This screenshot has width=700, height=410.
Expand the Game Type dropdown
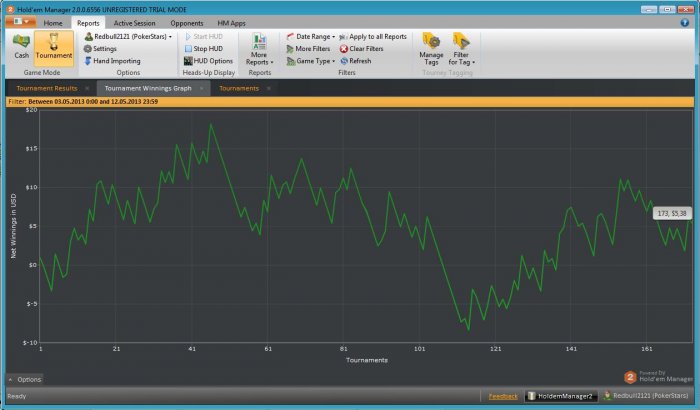click(x=315, y=61)
